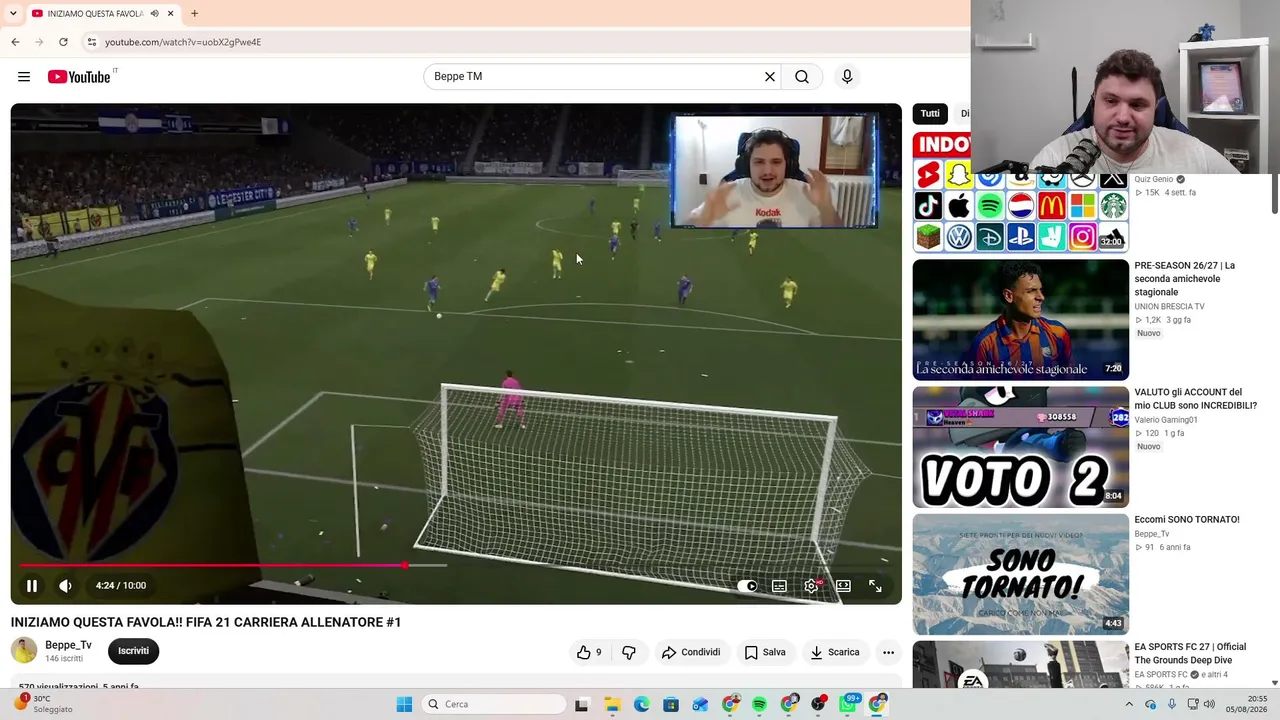Open the Beppe_Tv channel name link
Screen dimensions: 1280x720
pyautogui.click(x=68, y=645)
